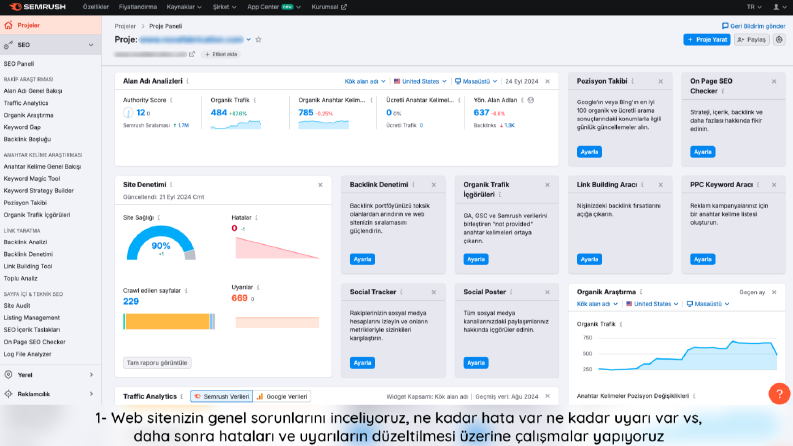Viewport: 793px width, 446px height.
Task: Open project settings gear icon
Action: pos(779,39)
